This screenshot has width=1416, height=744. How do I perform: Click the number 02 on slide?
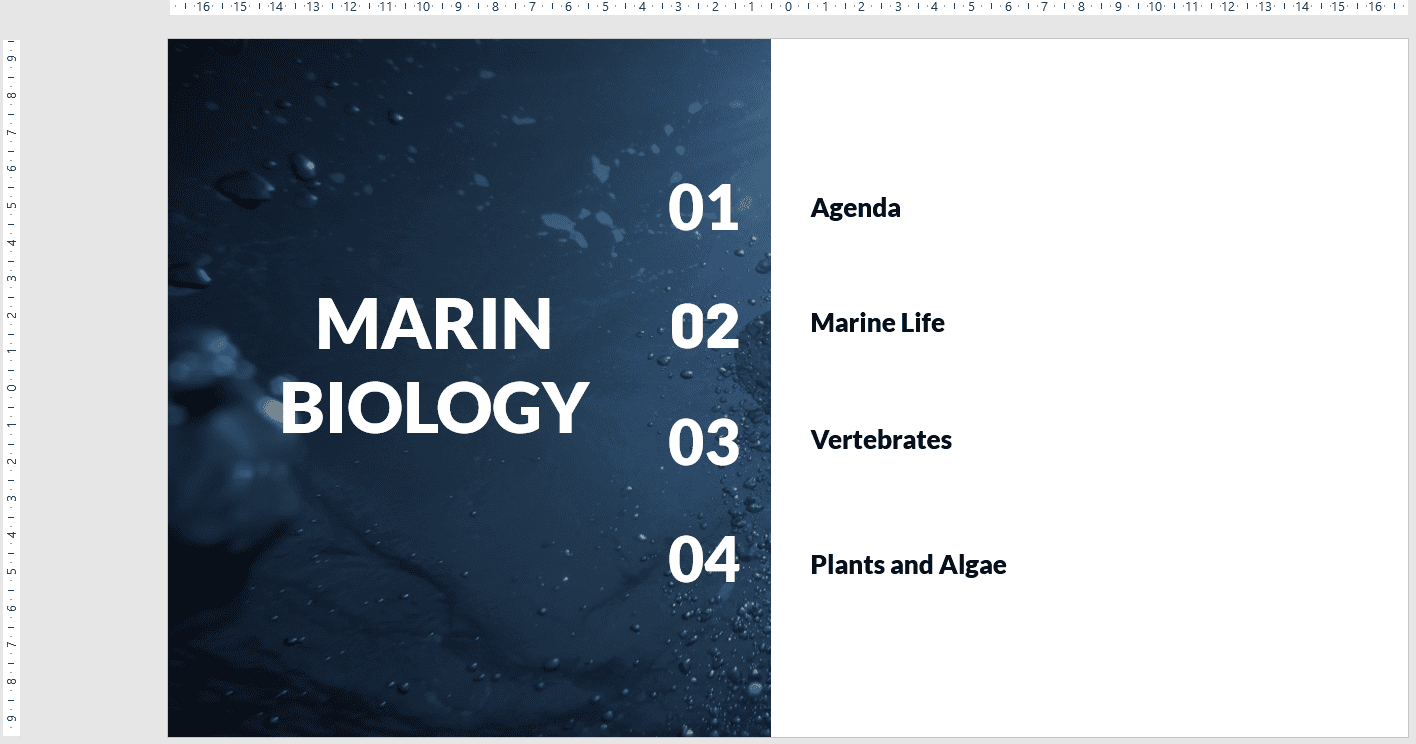[704, 326]
